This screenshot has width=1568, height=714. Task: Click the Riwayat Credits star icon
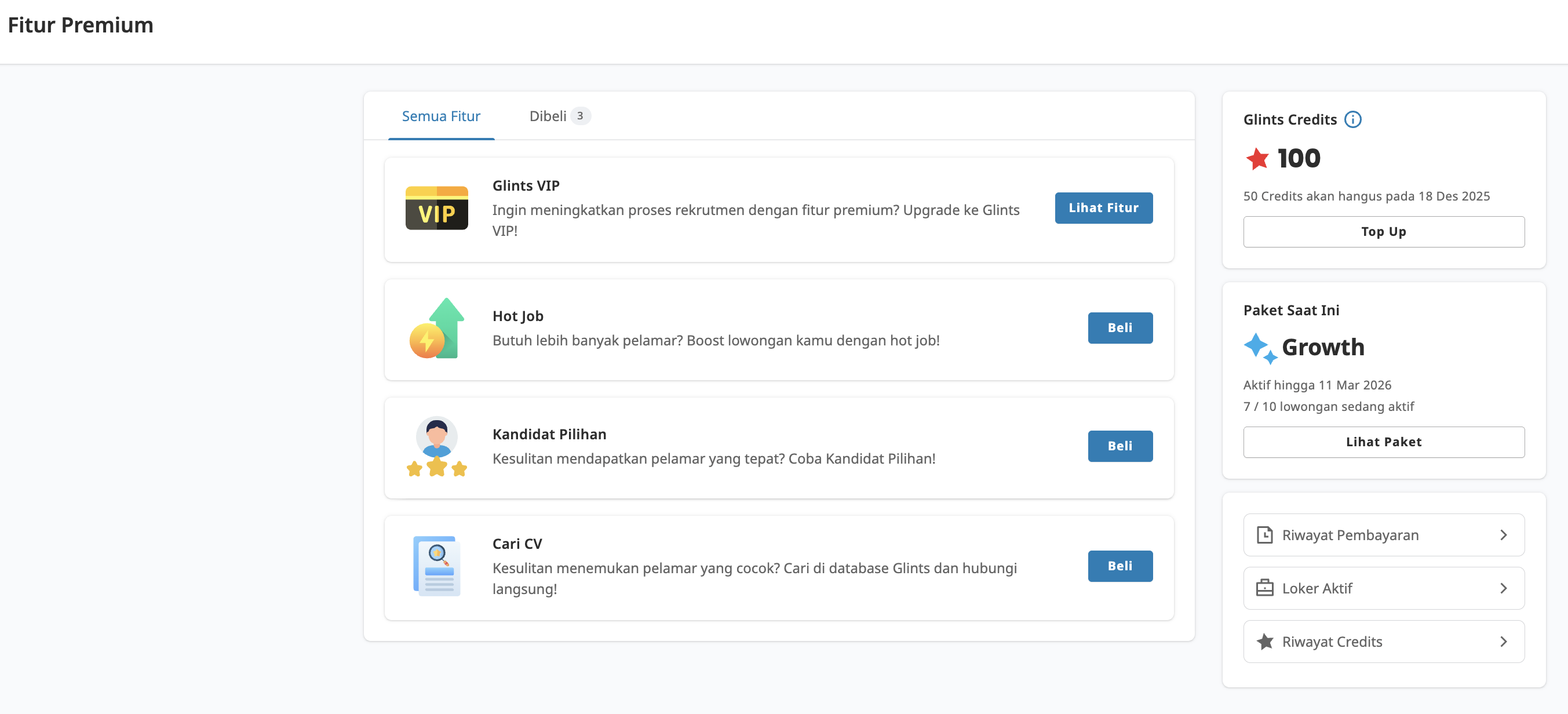tap(1266, 642)
